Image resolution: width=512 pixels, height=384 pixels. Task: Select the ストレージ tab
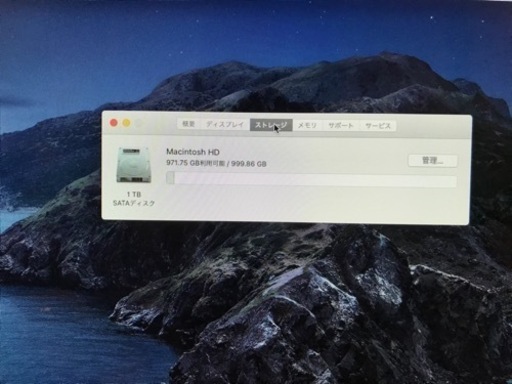pyautogui.click(x=271, y=125)
